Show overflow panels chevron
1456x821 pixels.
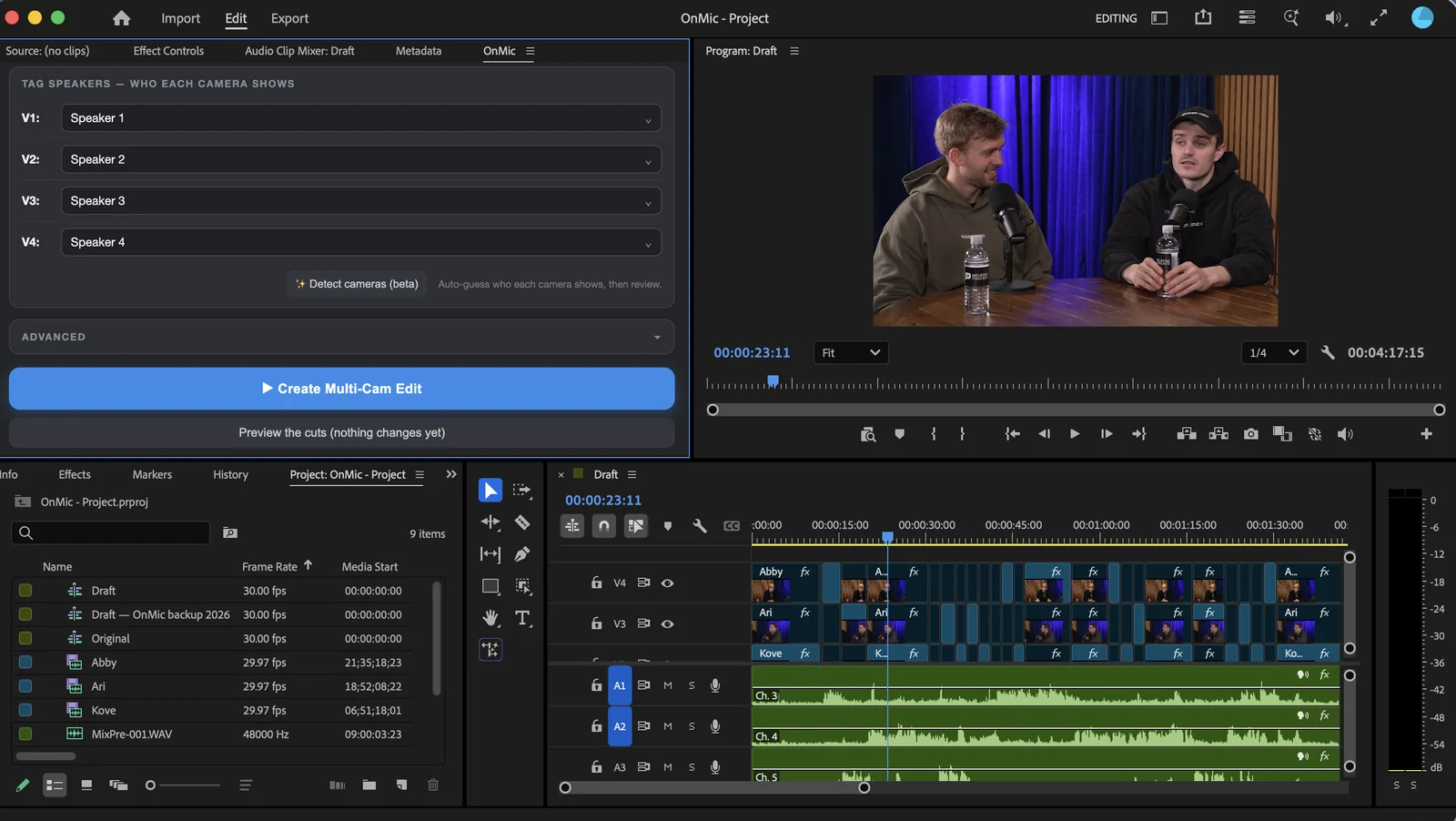pos(451,474)
